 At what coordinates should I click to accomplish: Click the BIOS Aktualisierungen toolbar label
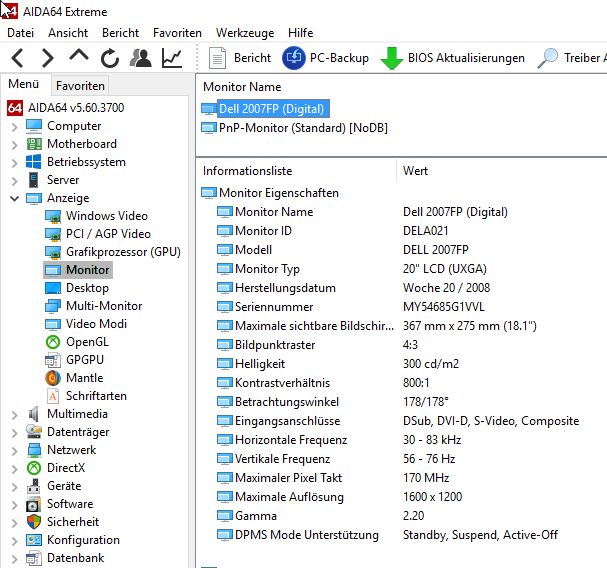(466, 58)
